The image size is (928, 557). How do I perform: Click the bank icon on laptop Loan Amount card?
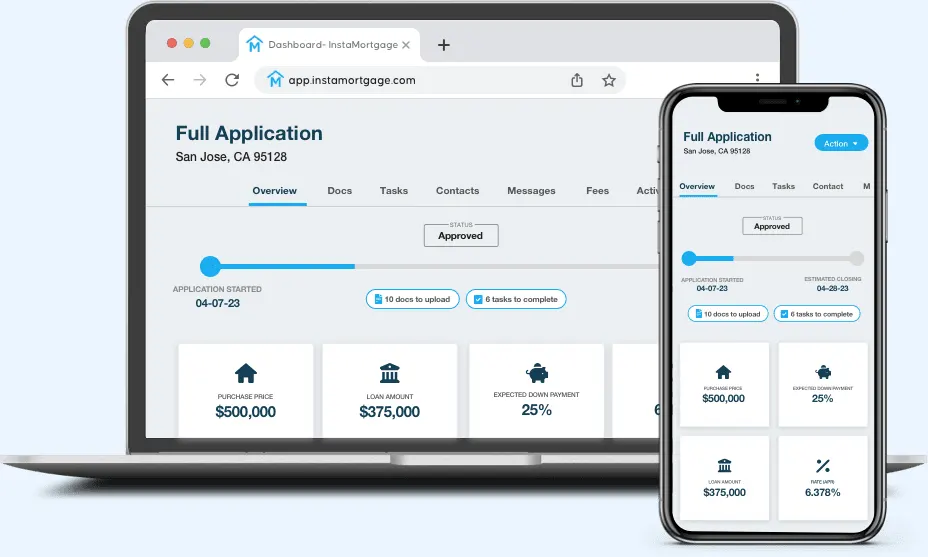coord(389,374)
